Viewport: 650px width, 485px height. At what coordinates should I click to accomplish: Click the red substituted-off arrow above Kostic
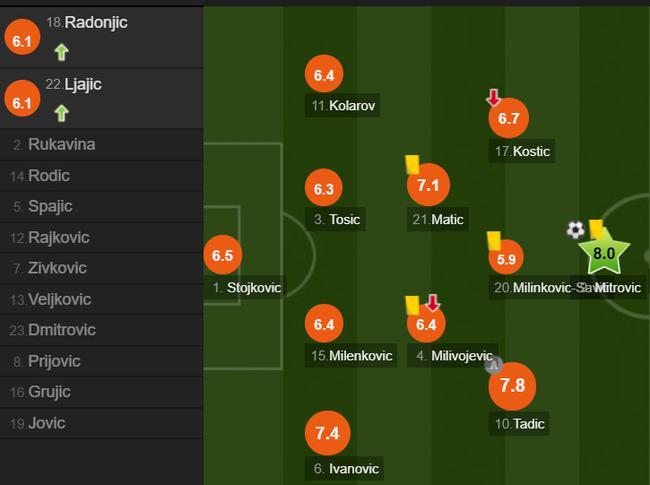[493, 97]
